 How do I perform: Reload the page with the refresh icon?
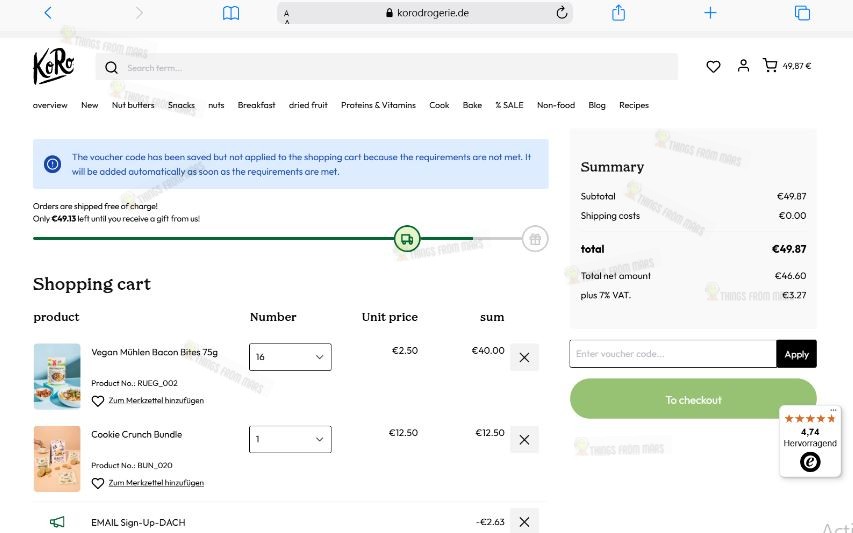click(x=561, y=13)
